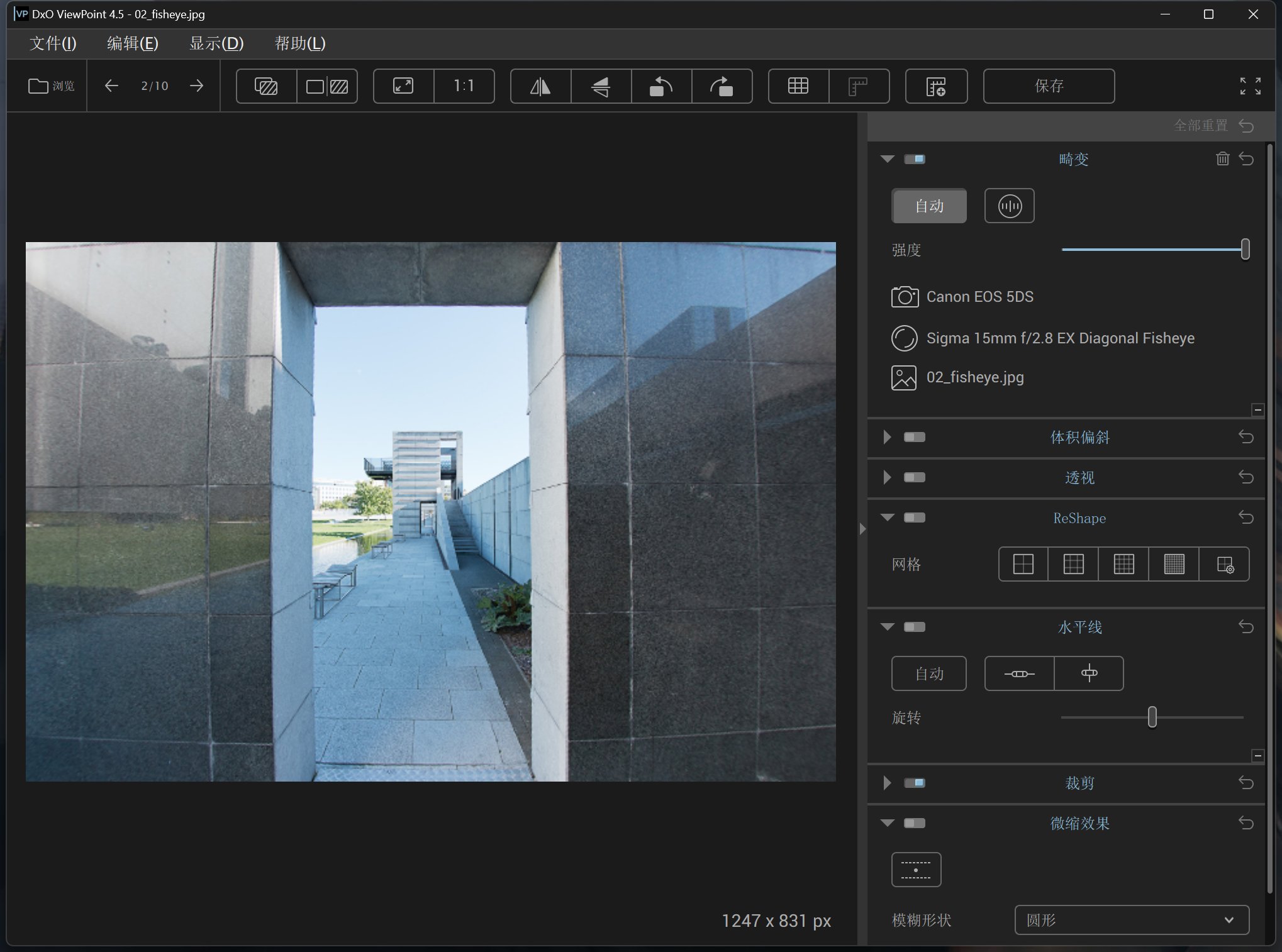Select the horizontal level line tool
The height and width of the screenshot is (952, 1282).
[x=1020, y=673]
